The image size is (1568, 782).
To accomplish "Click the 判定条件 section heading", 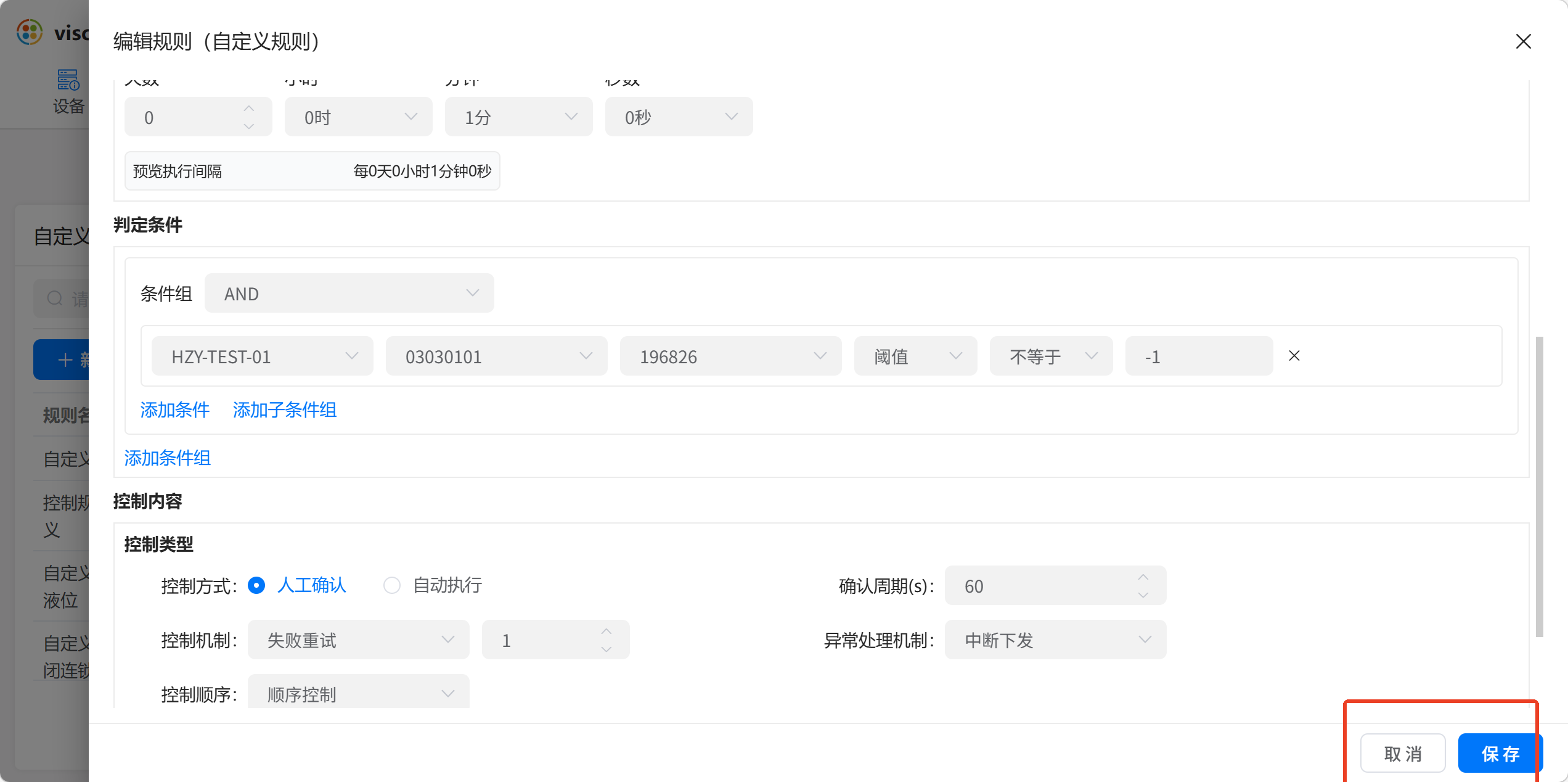I will coord(148,224).
